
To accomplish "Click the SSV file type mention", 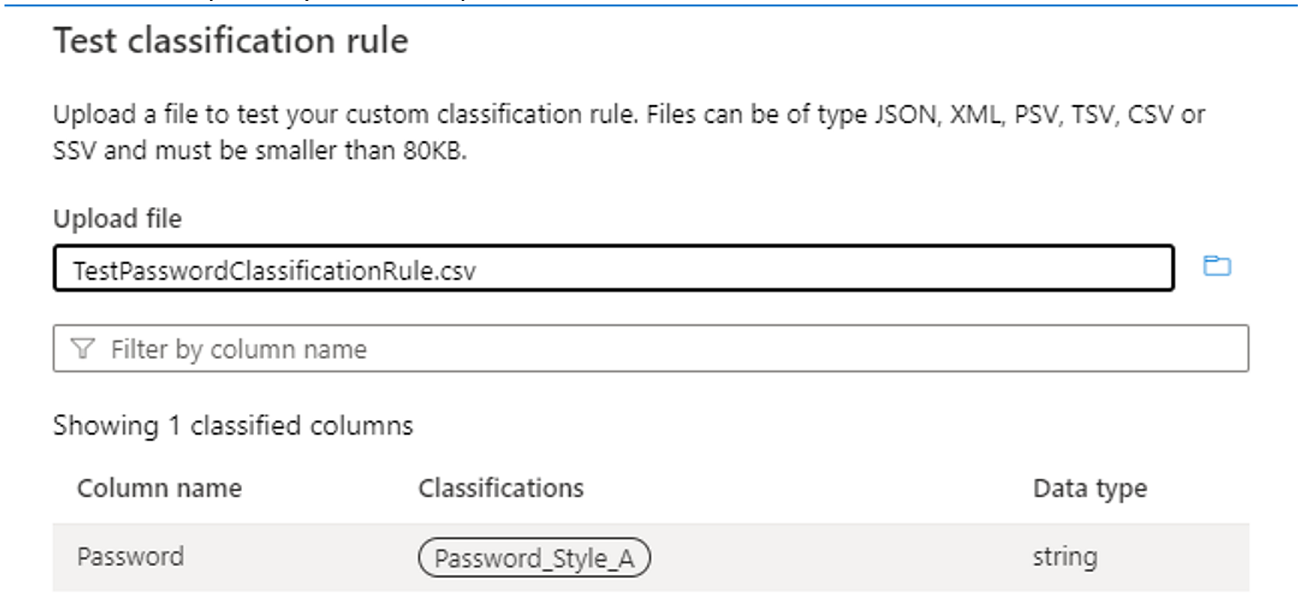I will tap(74, 155).
